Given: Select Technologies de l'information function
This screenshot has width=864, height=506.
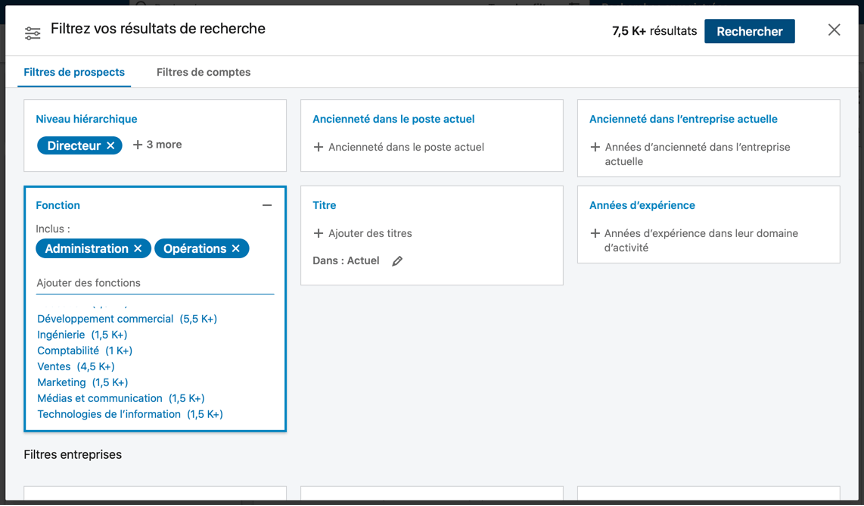Looking at the screenshot, I should point(130,415).
